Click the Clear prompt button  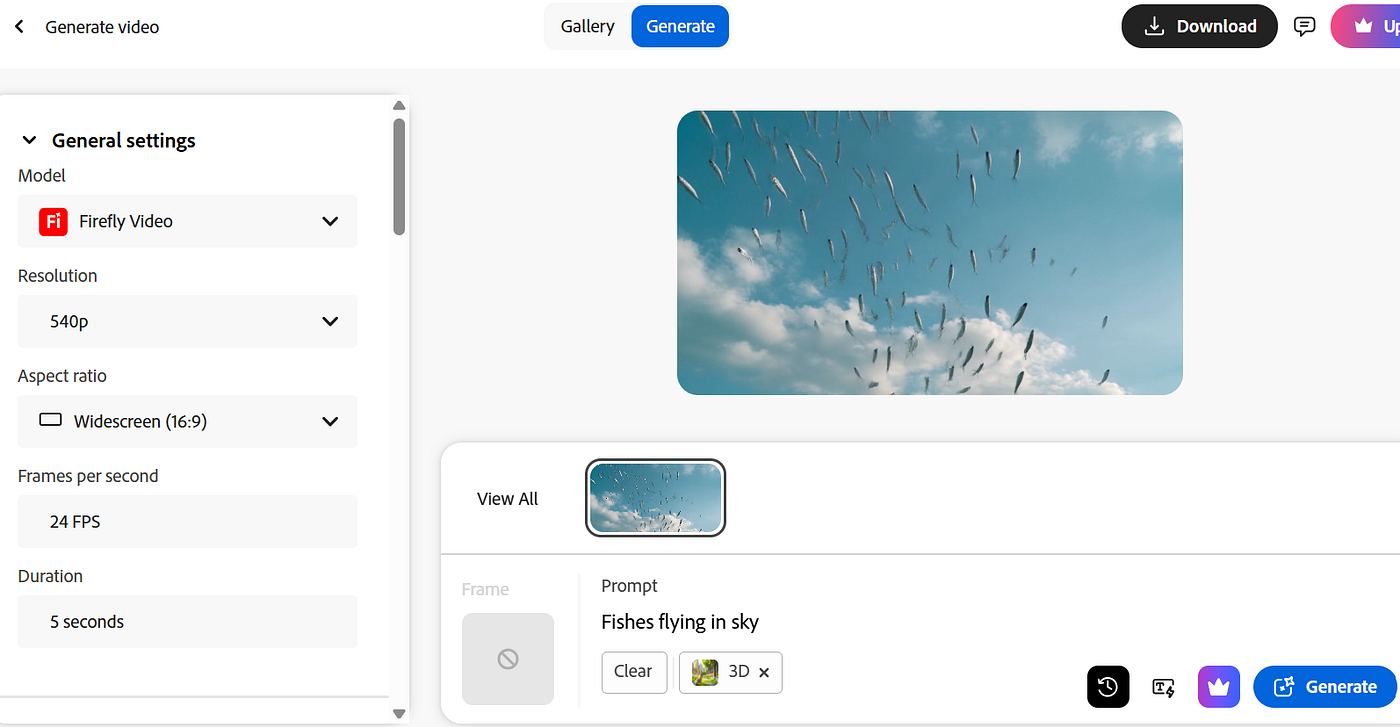(x=633, y=672)
